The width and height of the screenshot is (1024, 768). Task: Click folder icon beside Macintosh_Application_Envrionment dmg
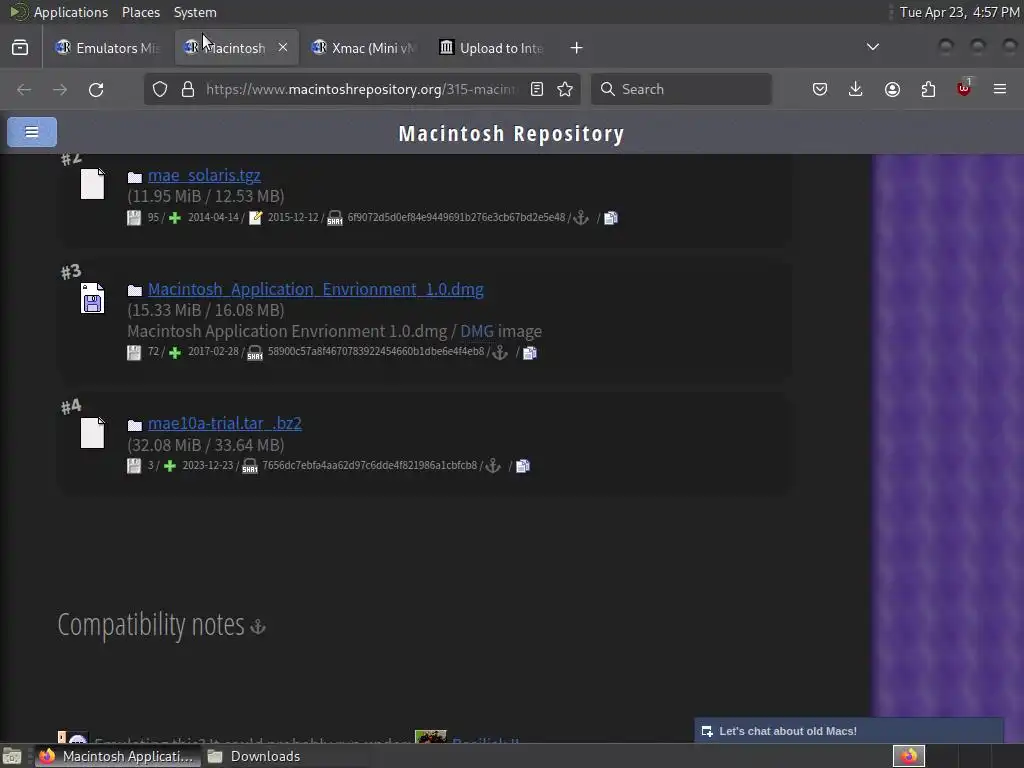(x=135, y=291)
